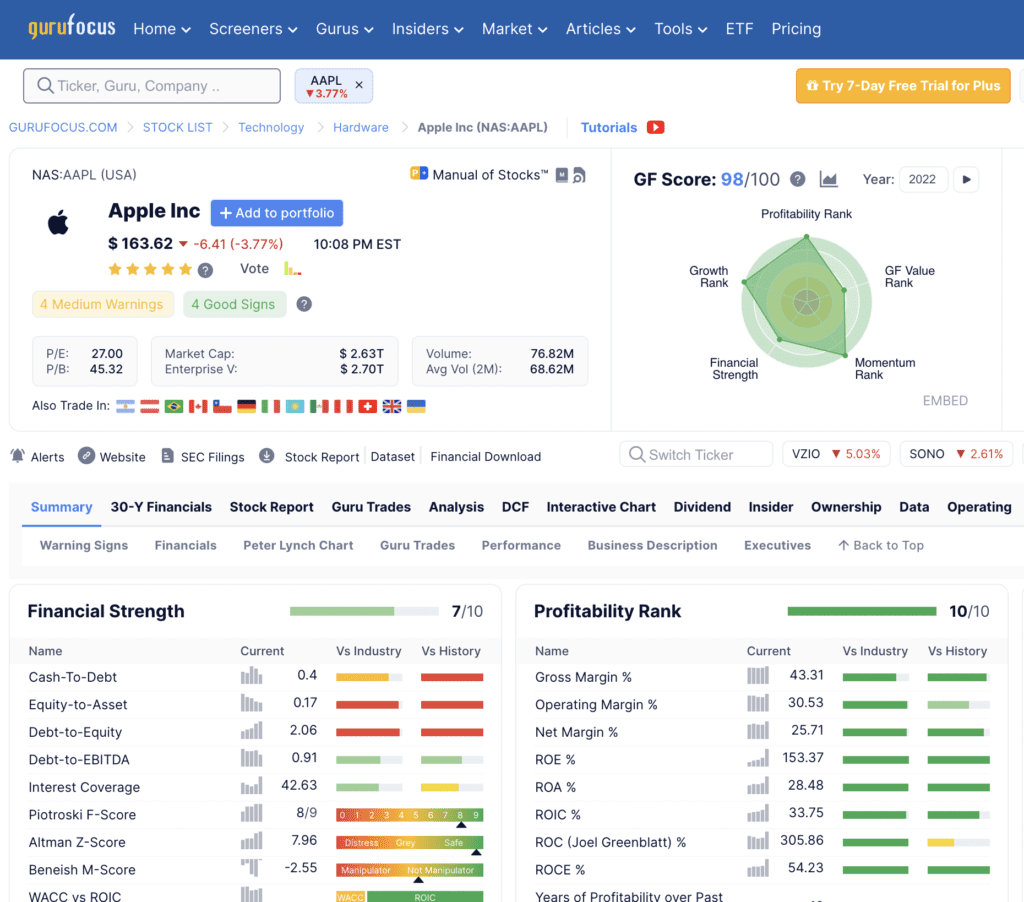The width and height of the screenshot is (1024, 902).
Task: Open the Gross Margin % mini trend chart
Action: click(758, 675)
